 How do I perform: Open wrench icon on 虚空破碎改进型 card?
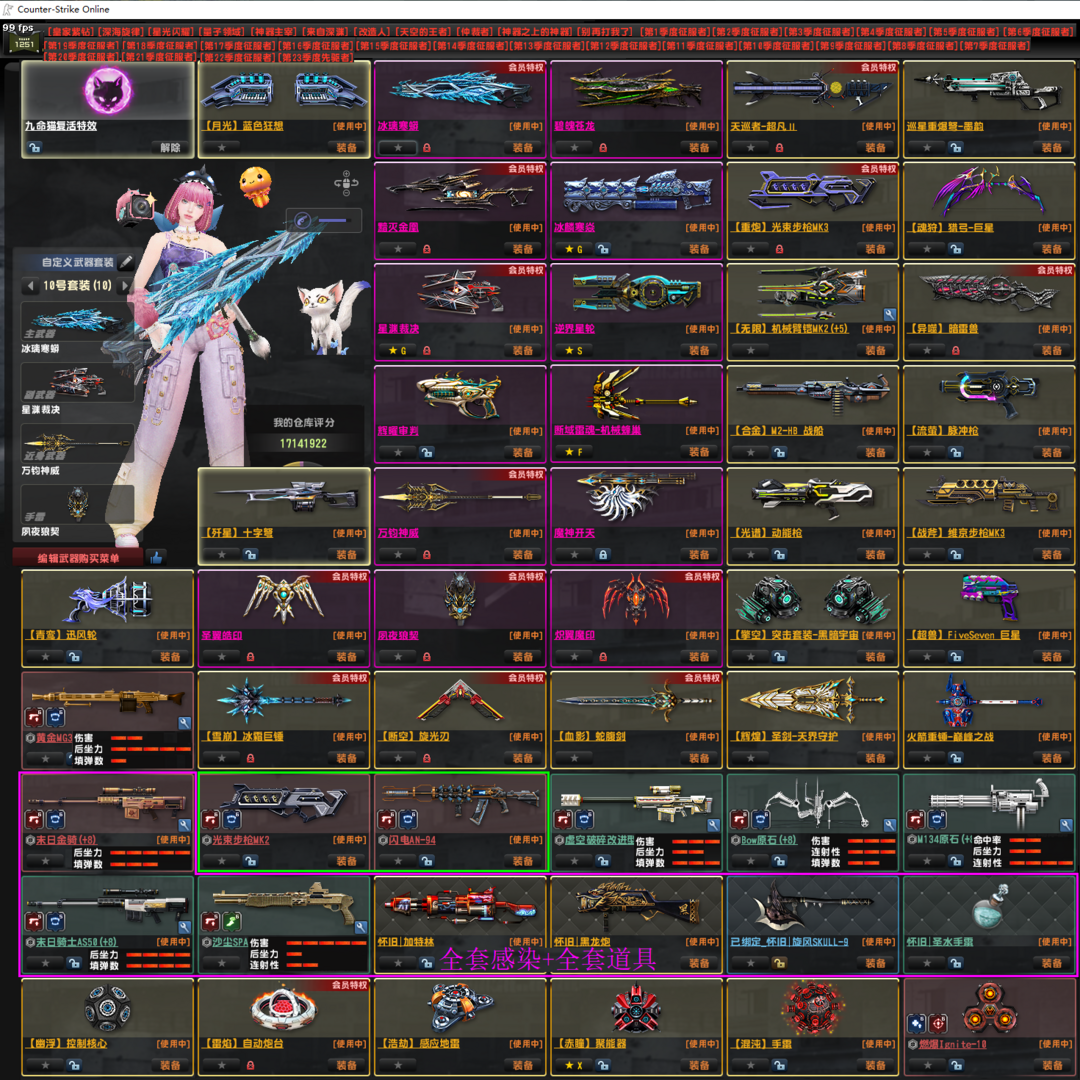713,824
